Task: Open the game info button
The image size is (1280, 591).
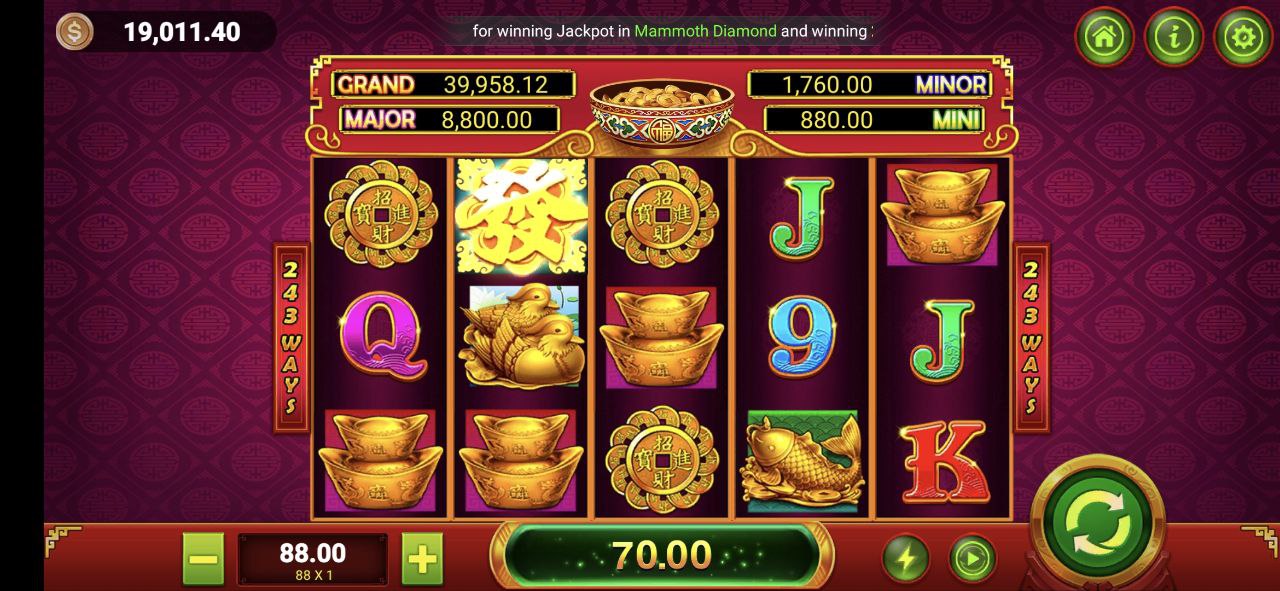Action: pyautogui.click(x=1173, y=37)
